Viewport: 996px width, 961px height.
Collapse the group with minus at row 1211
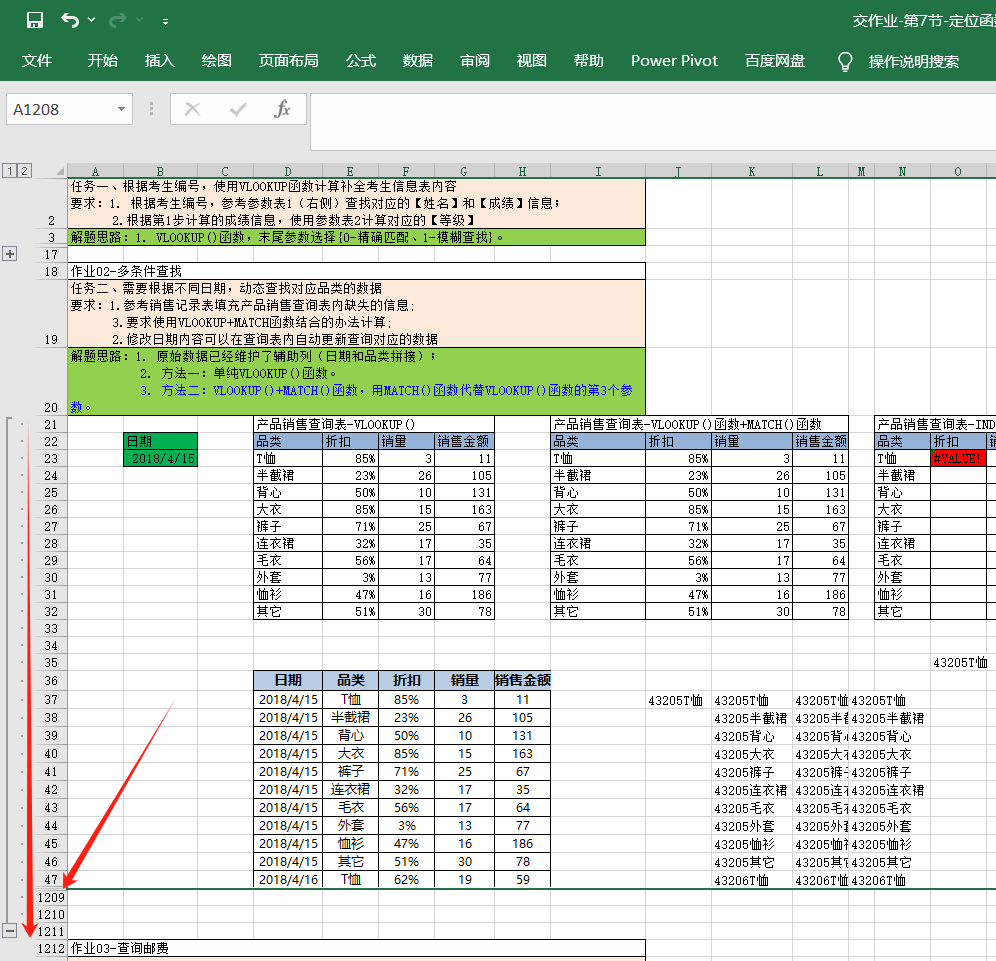[10, 931]
